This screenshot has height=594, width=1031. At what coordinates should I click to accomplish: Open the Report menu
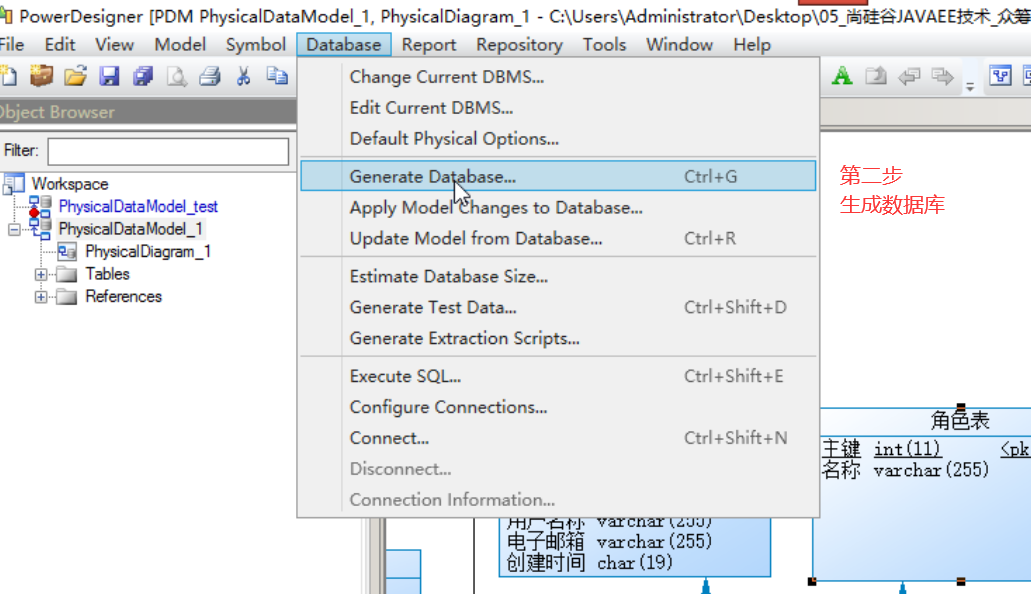(x=429, y=45)
